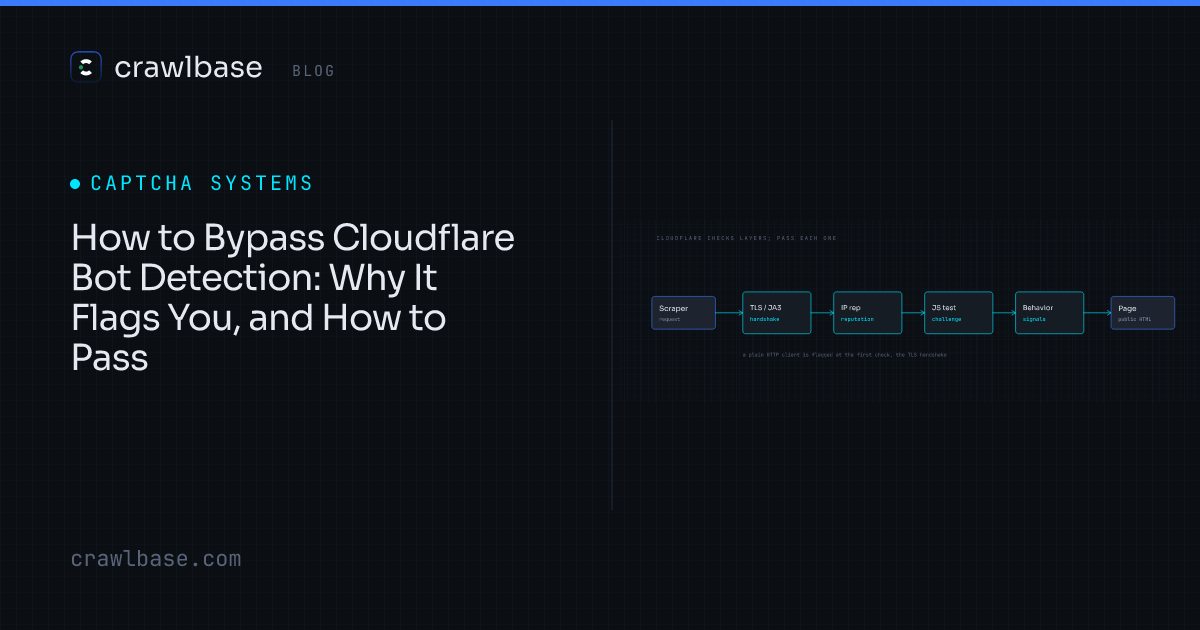Select the Page public HTML box
The image size is (1200, 630).
[1142, 313]
